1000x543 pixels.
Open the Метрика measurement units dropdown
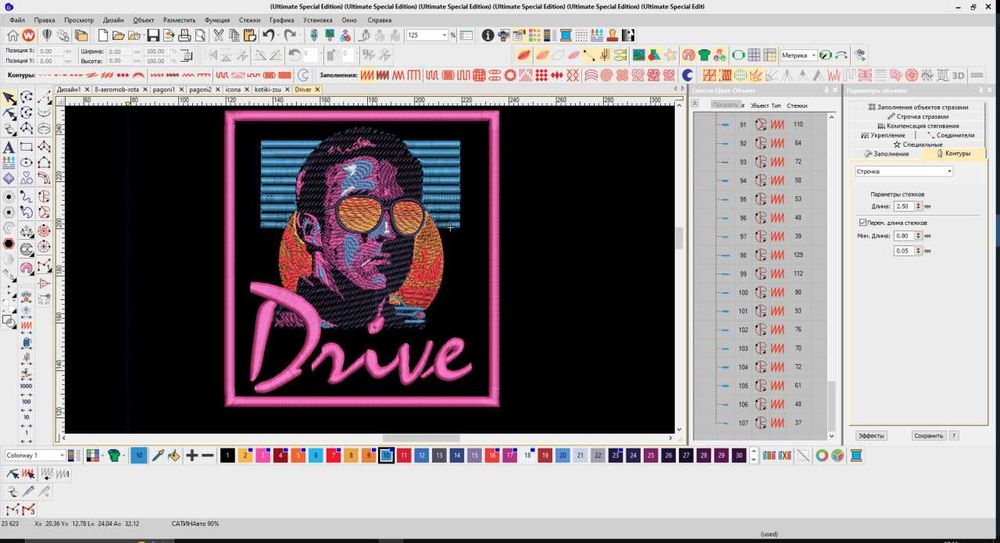point(813,55)
